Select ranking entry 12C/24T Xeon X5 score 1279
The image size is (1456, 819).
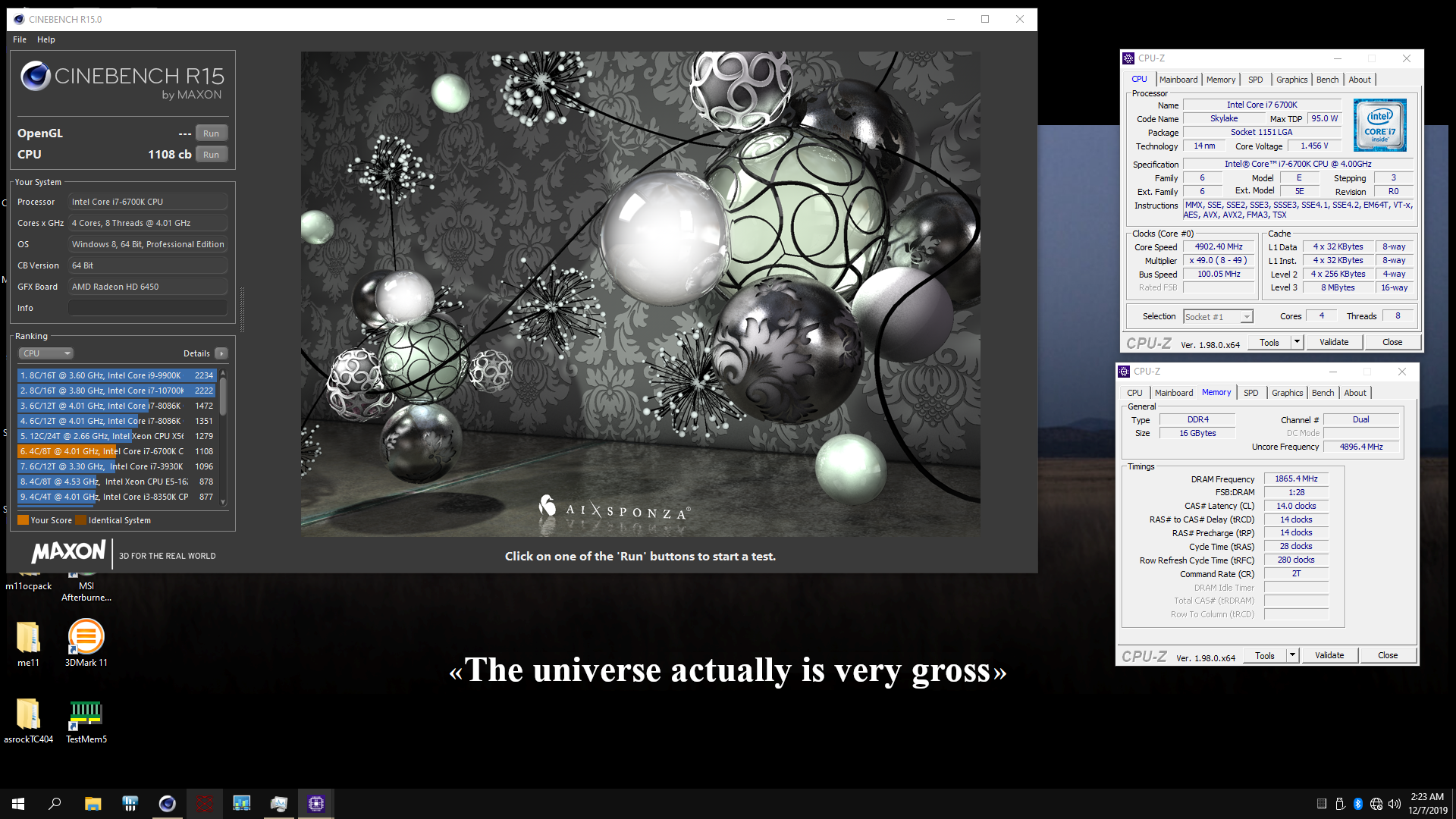click(x=117, y=436)
